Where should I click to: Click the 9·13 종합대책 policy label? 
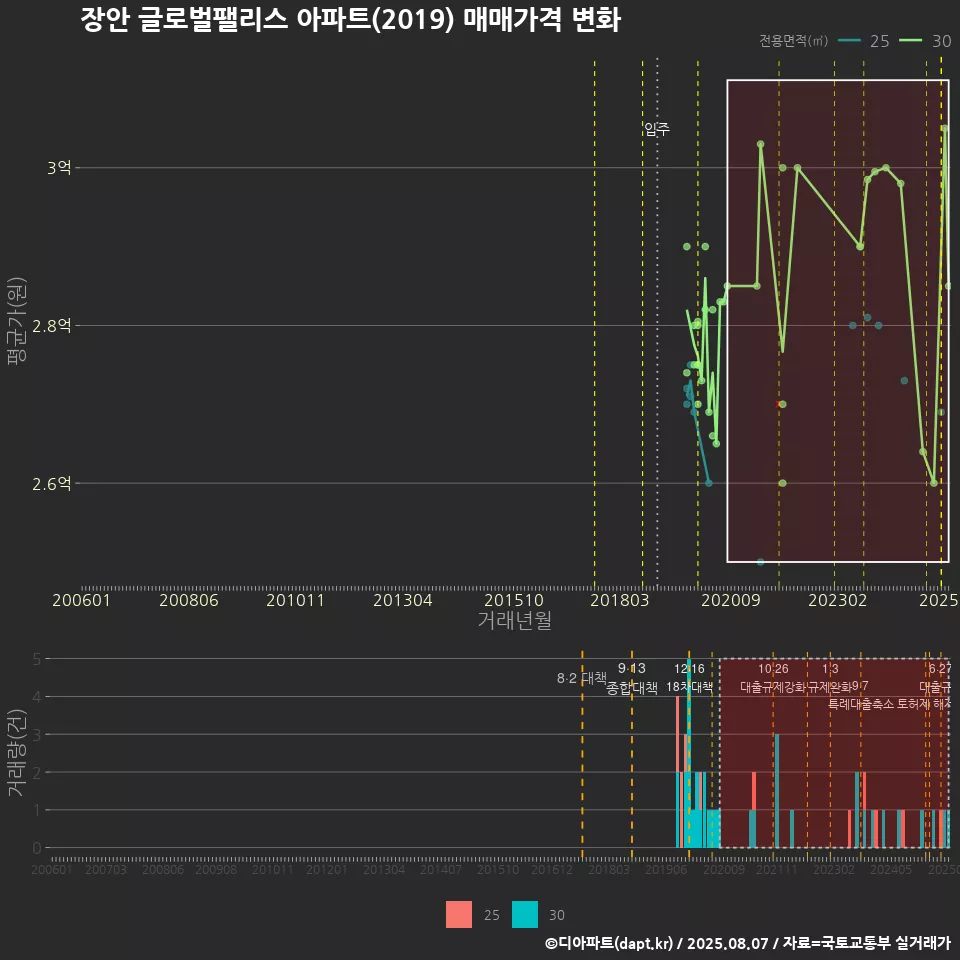point(632,678)
